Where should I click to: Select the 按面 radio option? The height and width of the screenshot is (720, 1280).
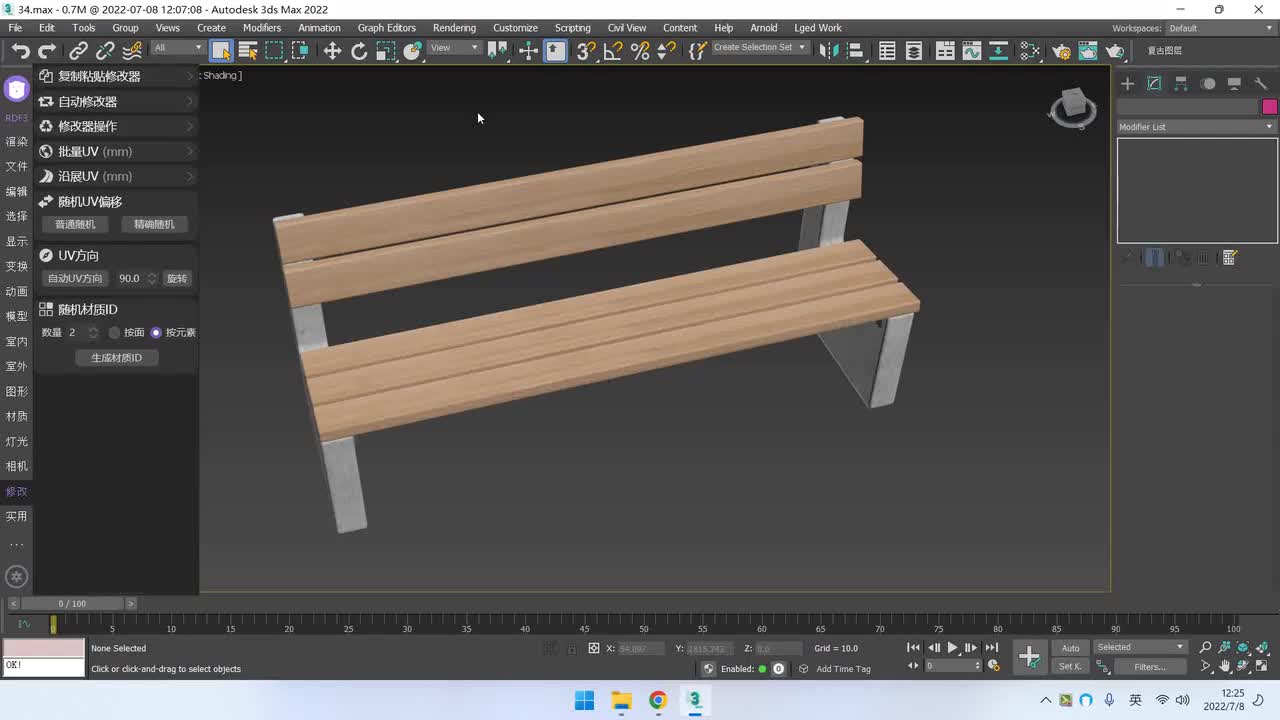pyautogui.click(x=114, y=332)
